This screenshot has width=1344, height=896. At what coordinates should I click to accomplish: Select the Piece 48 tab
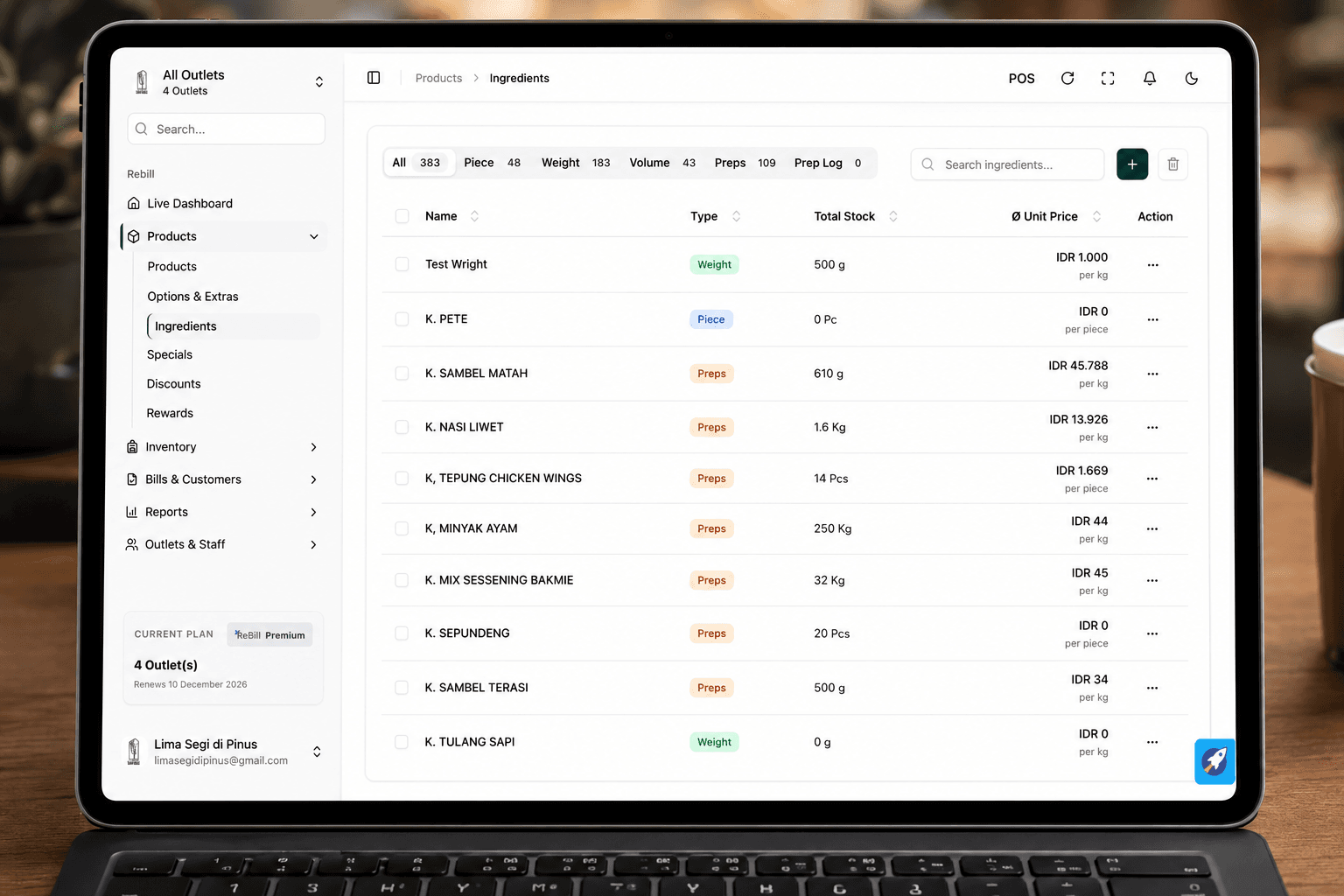492,163
